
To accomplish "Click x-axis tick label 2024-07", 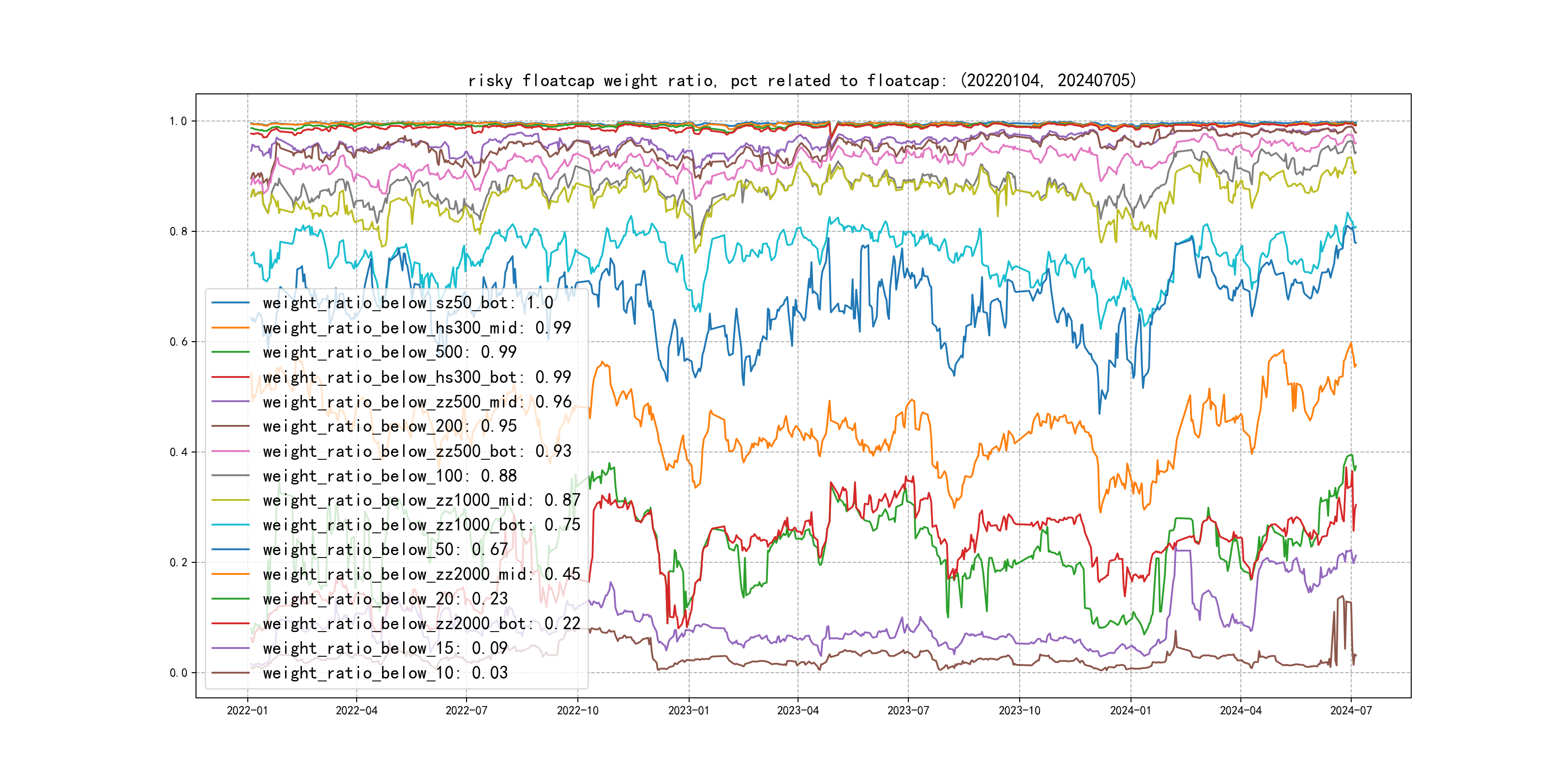I will click(1351, 710).
